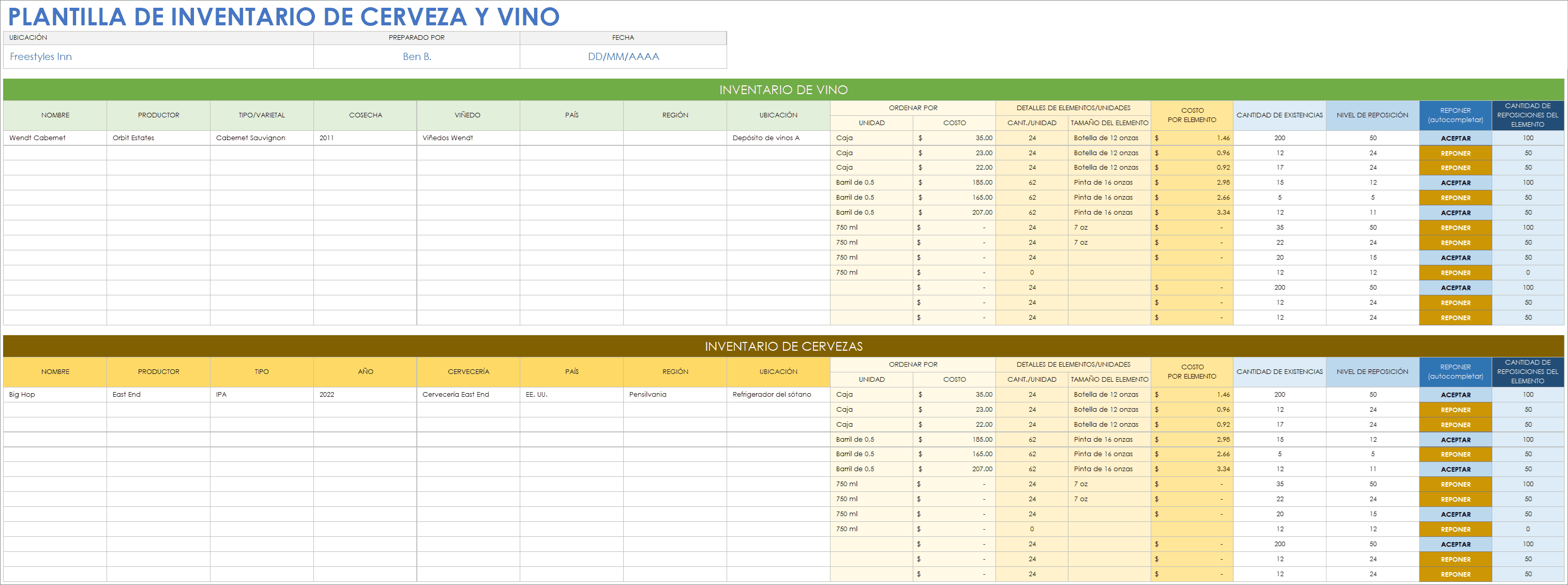Select the 'CERVECERÍA' column header
1568x585 pixels.
tap(468, 372)
